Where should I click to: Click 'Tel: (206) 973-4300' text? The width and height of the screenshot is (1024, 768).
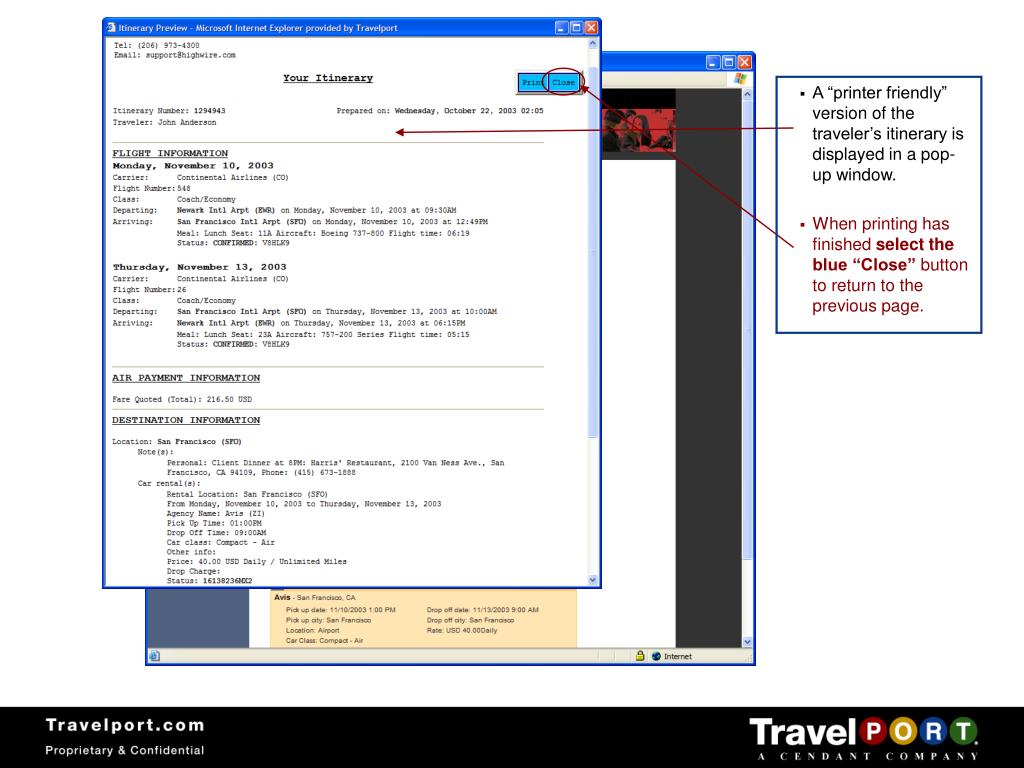click(157, 45)
